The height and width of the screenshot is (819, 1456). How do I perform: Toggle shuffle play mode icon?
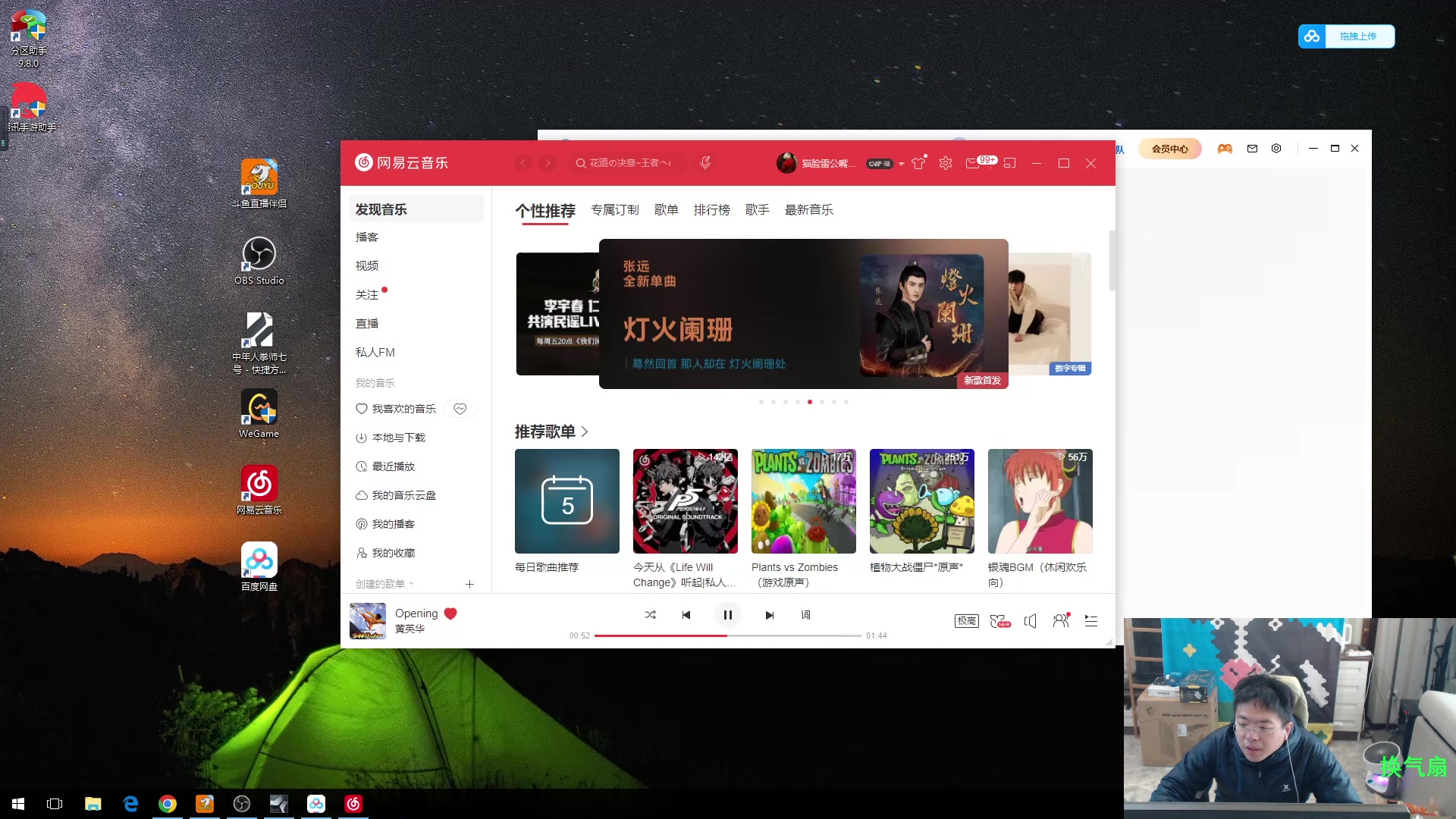pyautogui.click(x=650, y=615)
